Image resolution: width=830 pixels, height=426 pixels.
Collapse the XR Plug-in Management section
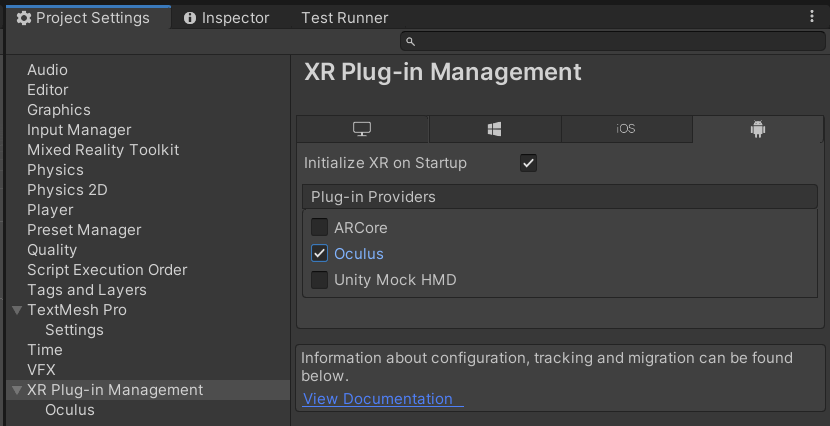[x=17, y=390]
